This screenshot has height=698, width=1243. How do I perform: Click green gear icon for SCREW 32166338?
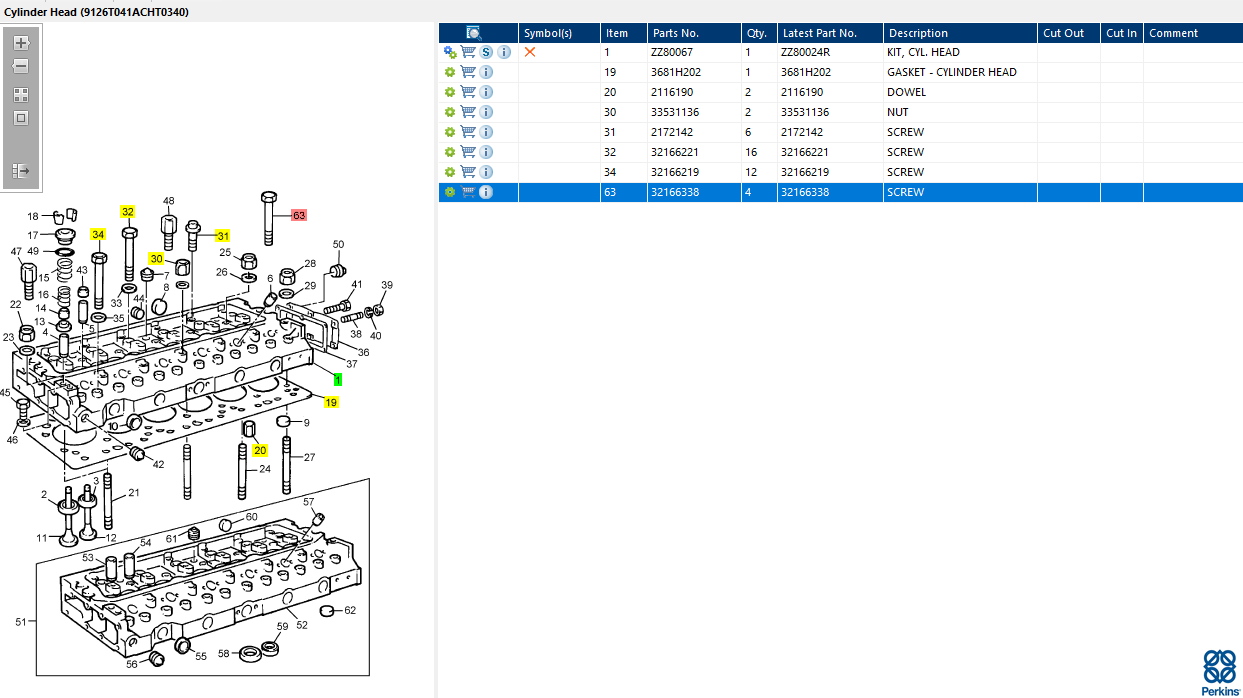coord(450,192)
